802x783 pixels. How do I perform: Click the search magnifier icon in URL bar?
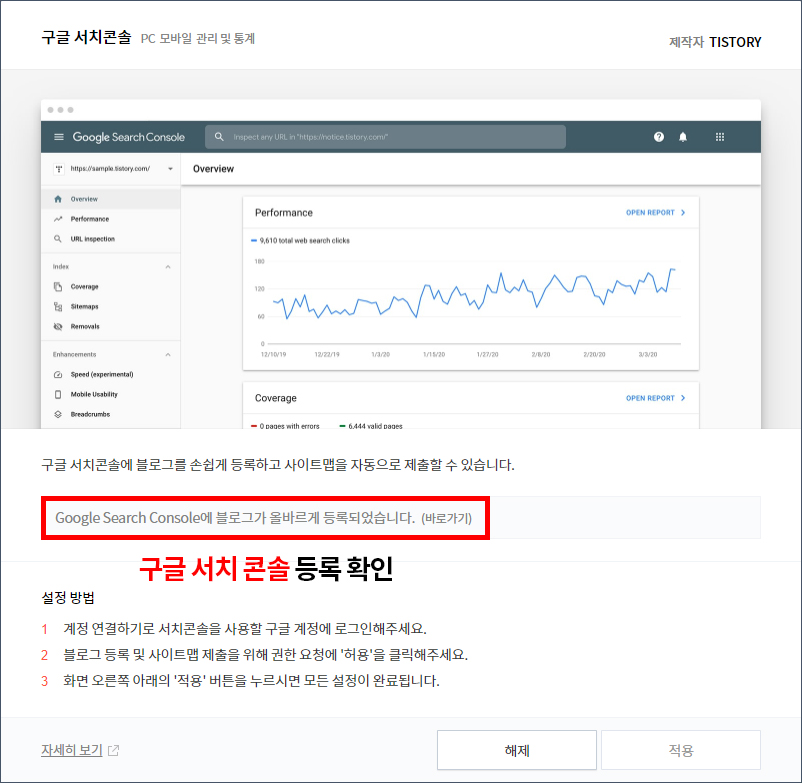point(219,137)
